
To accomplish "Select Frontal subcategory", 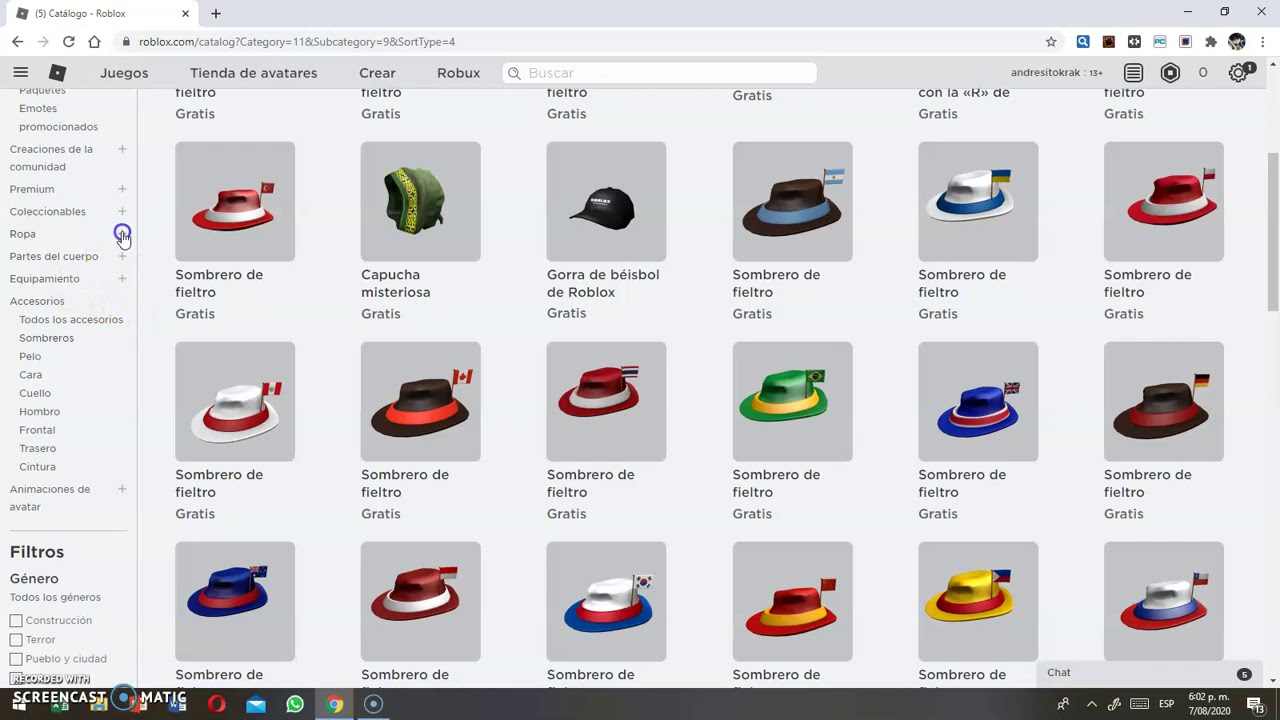I will click(x=37, y=430).
